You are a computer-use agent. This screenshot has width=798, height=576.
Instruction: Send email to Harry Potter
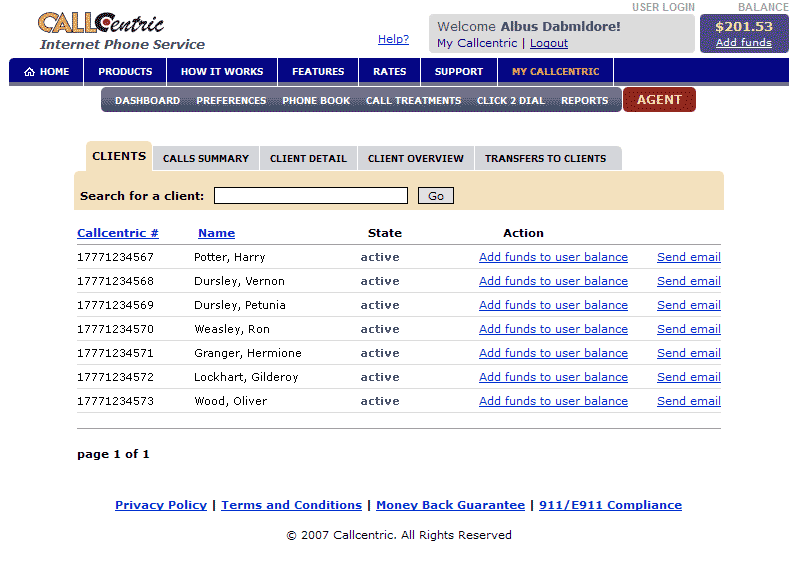[x=689, y=257]
